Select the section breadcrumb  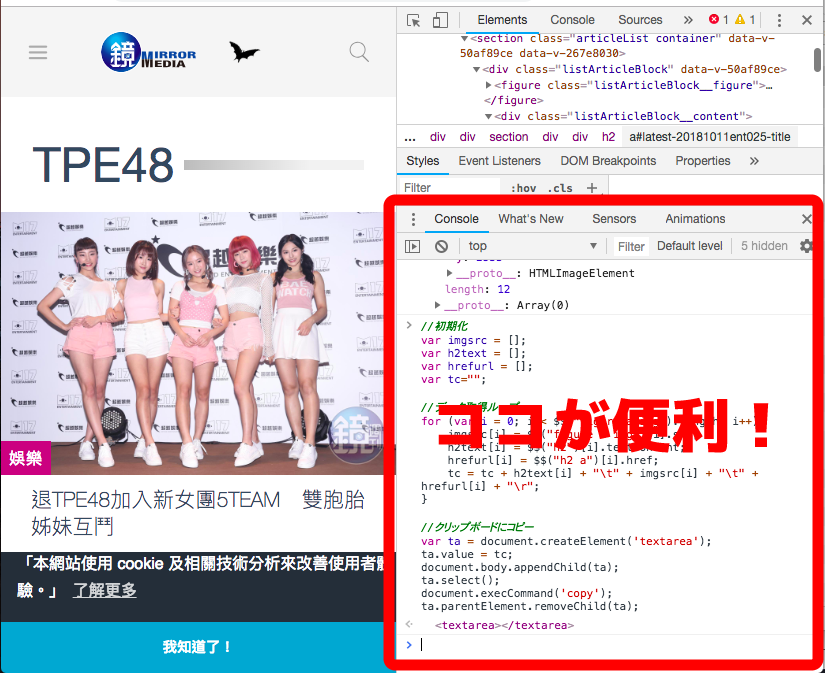click(x=508, y=137)
